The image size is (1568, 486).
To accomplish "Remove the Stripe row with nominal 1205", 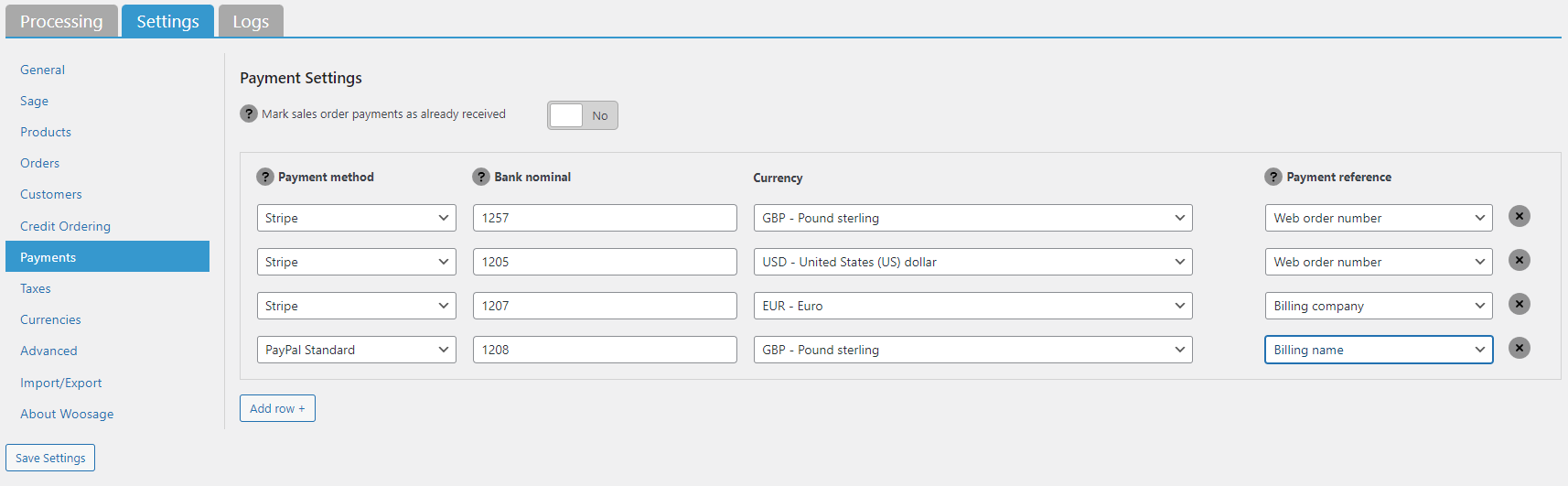I will pyautogui.click(x=1520, y=260).
